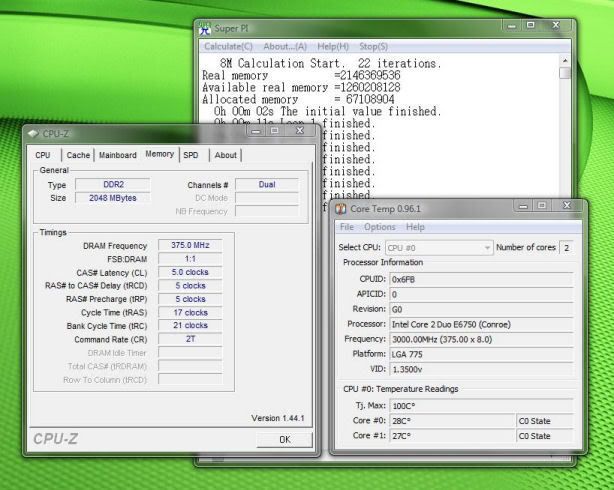This screenshot has height=490, width=614.
Task: Switch to the Cache tab in CPU-Z
Action: click(78, 155)
